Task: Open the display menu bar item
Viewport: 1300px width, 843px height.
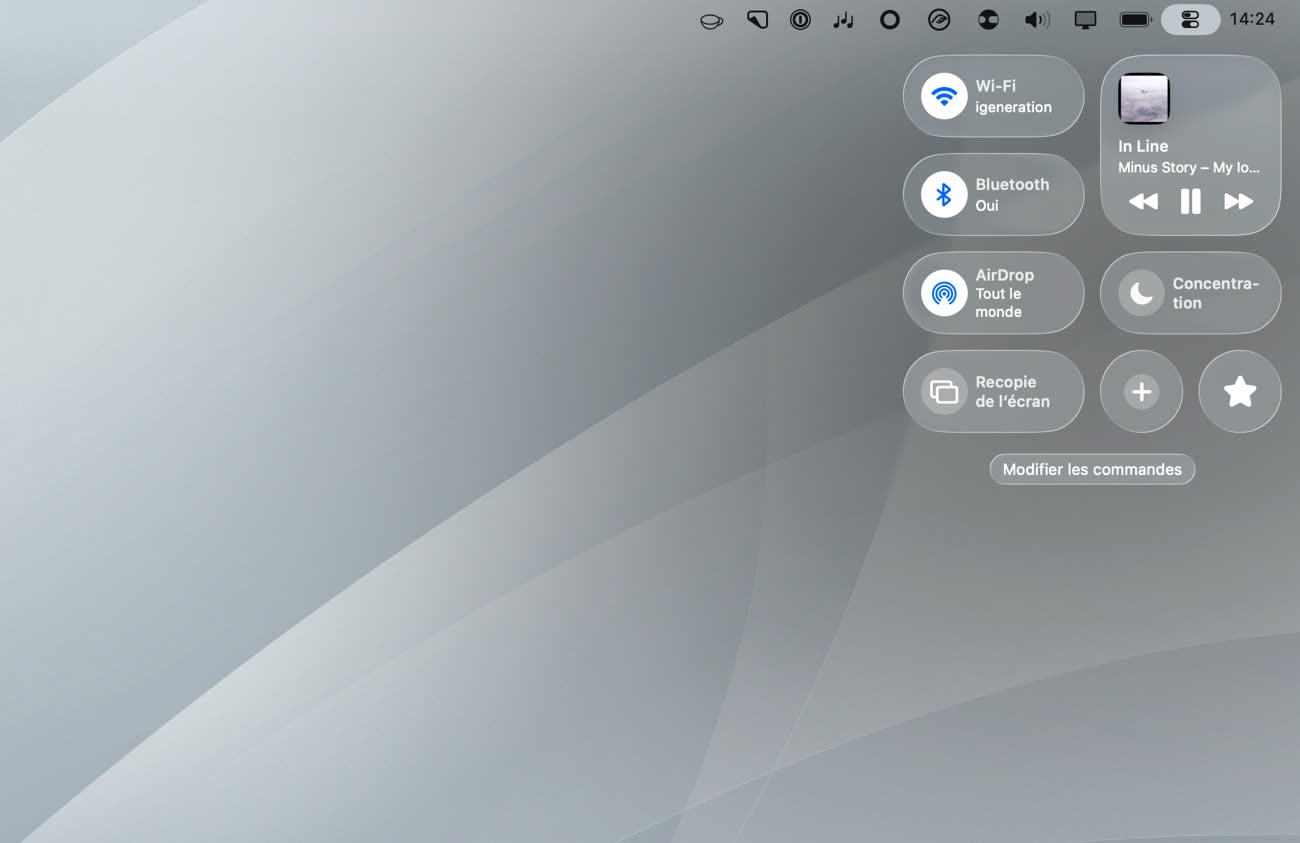Action: (x=1085, y=20)
